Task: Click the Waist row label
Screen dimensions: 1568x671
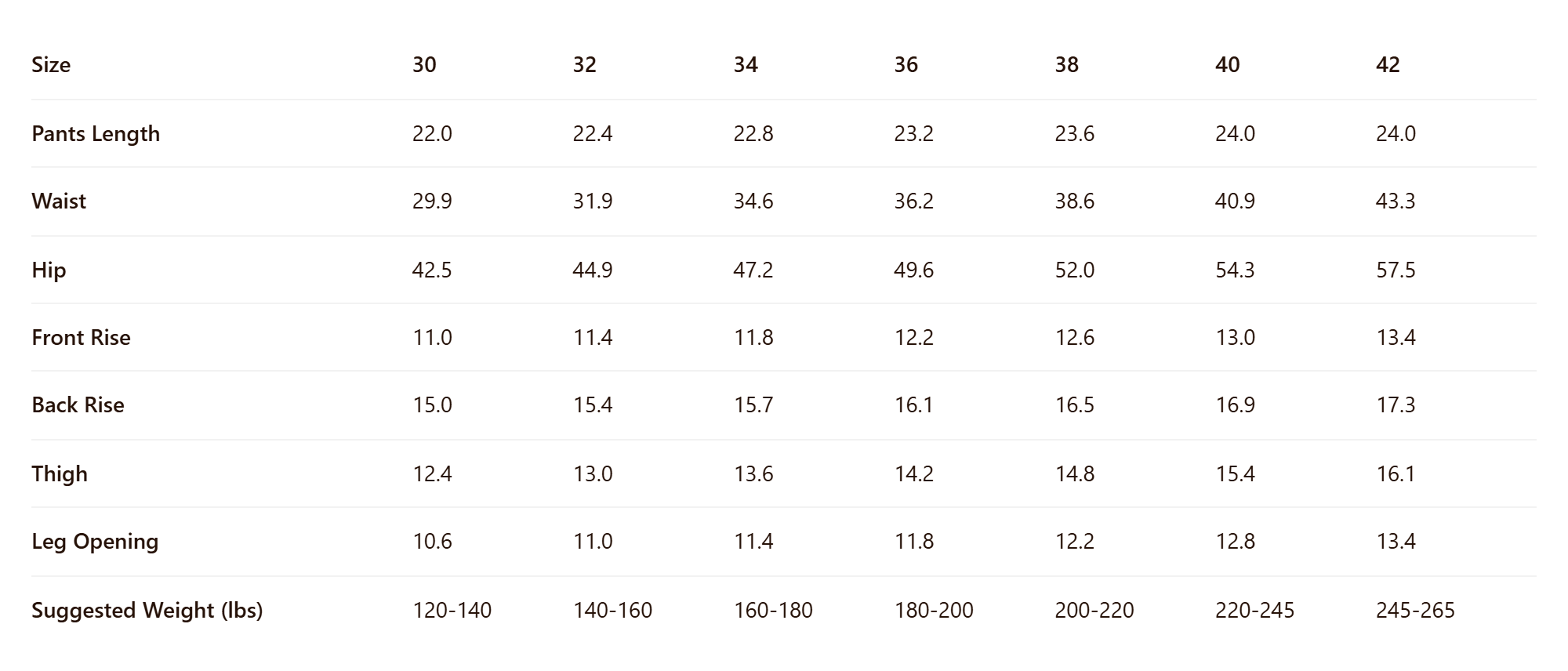Action: pyautogui.click(x=59, y=201)
